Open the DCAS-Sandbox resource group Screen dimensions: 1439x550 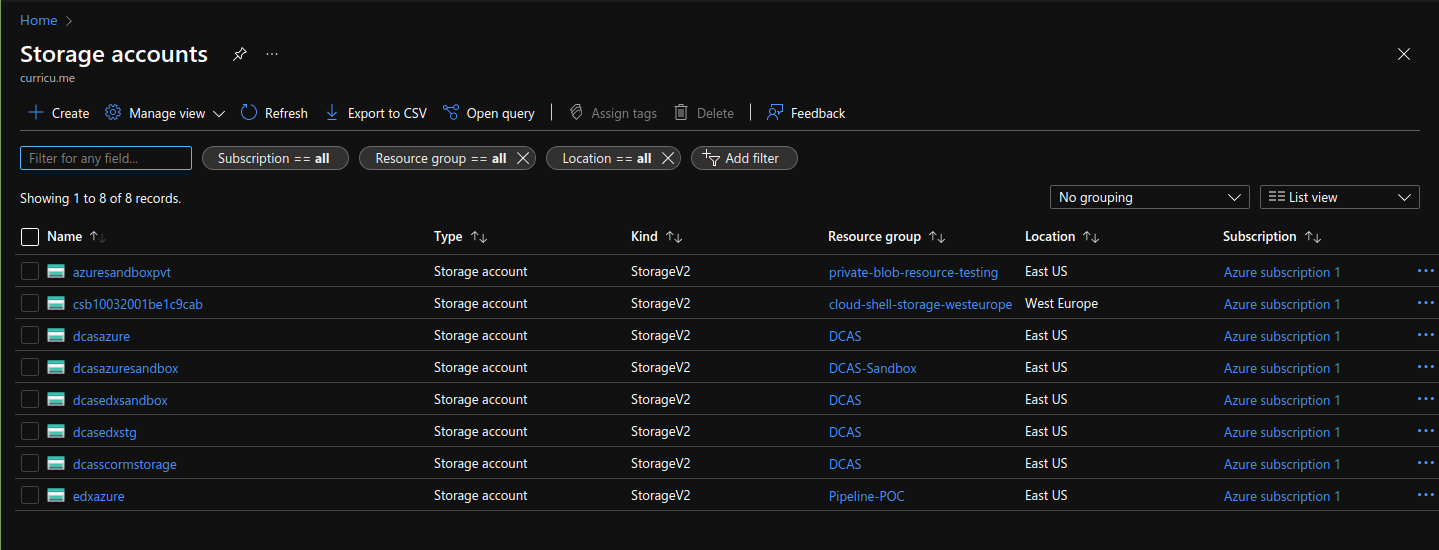pyautogui.click(x=873, y=368)
